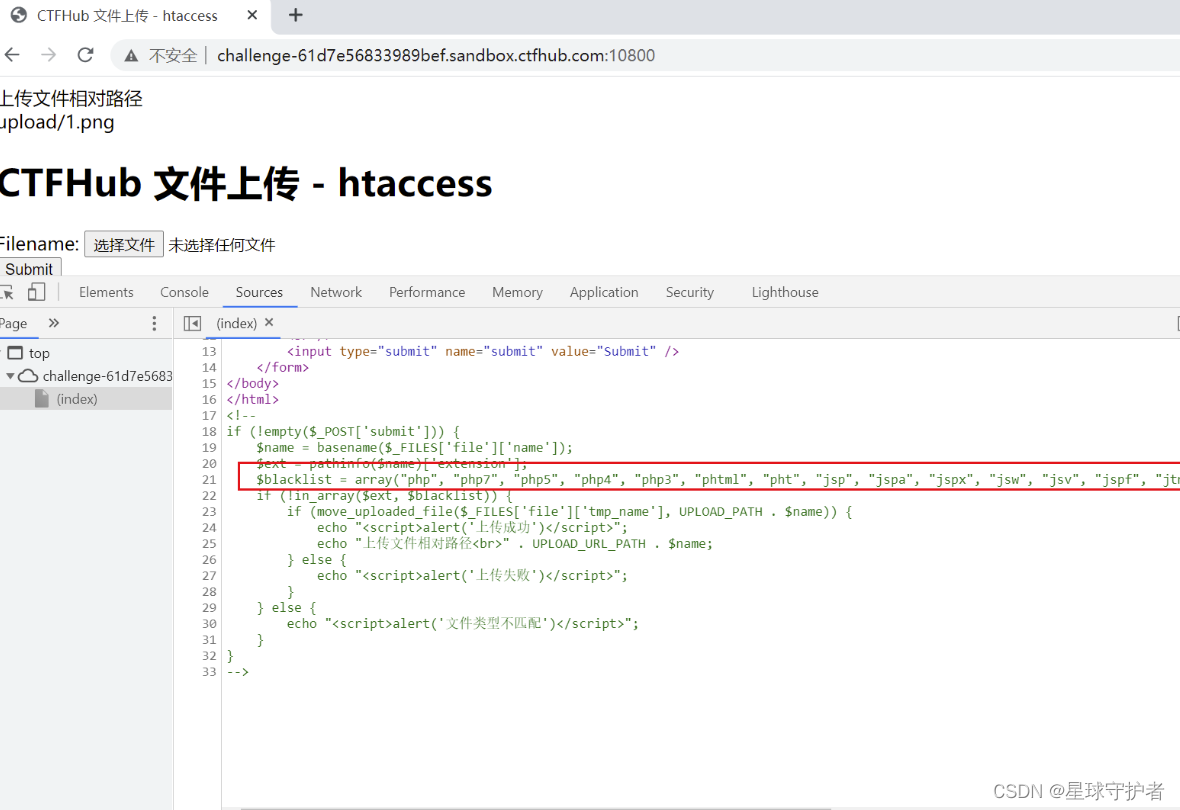Click line number 33 gutter
The width and height of the screenshot is (1180, 810).
click(x=208, y=671)
